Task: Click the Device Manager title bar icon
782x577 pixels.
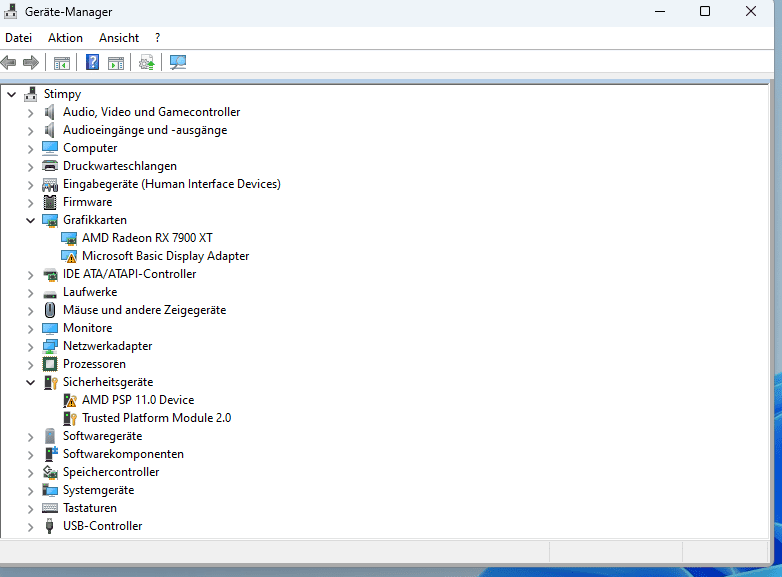Action: point(10,11)
